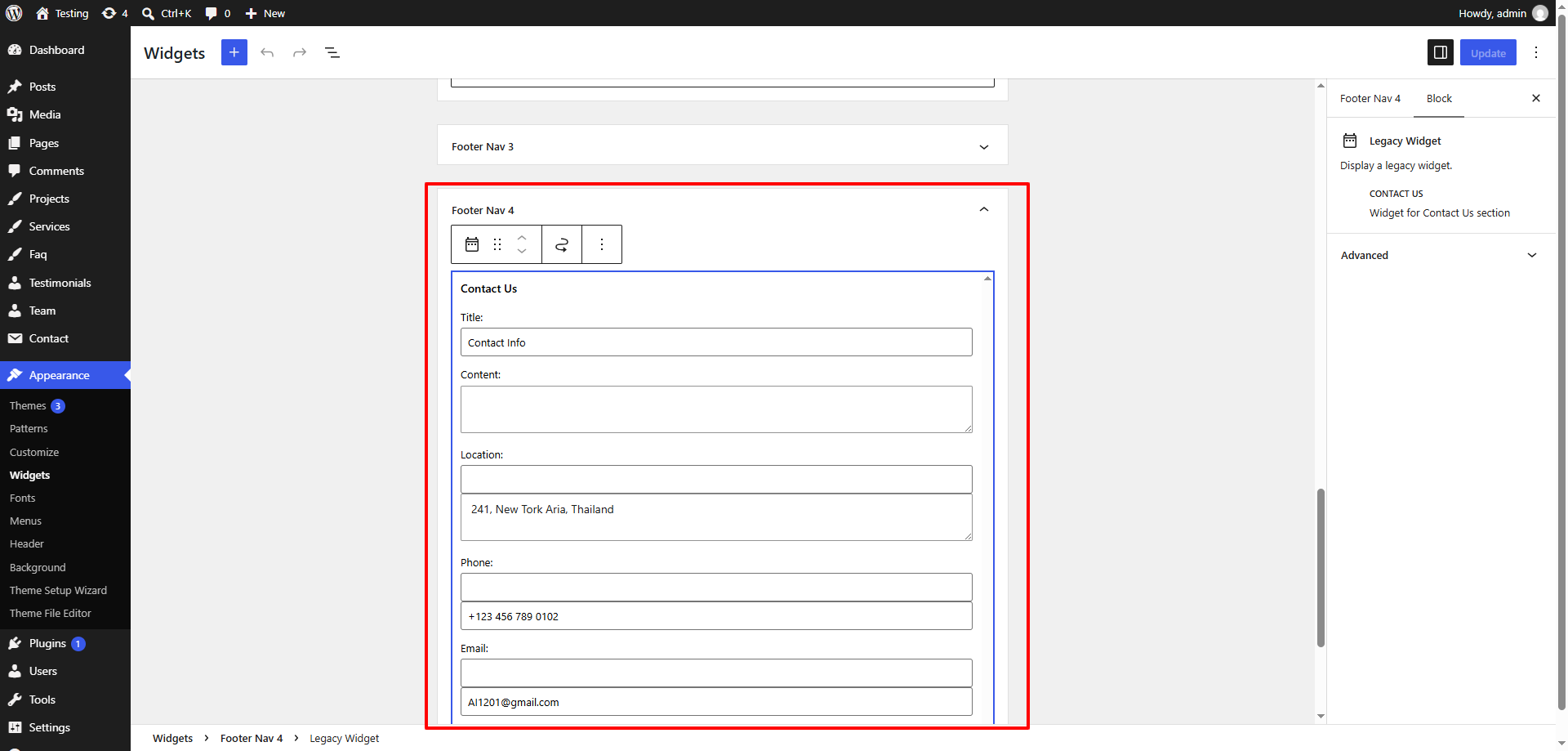Click the blue block inserter plus button
Screen dimensions: 1568x751
234,52
